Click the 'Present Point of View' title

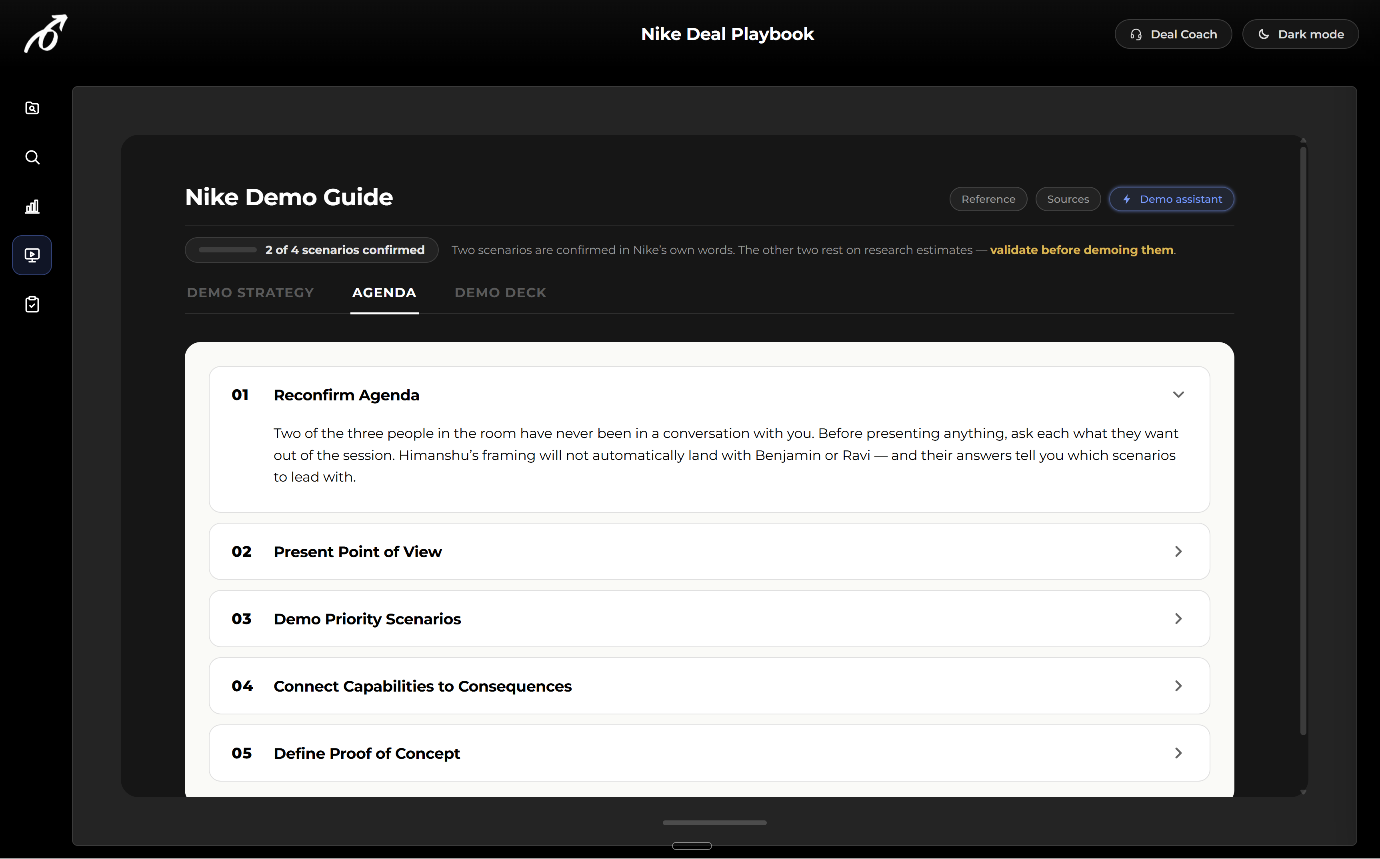click(357, 552)
